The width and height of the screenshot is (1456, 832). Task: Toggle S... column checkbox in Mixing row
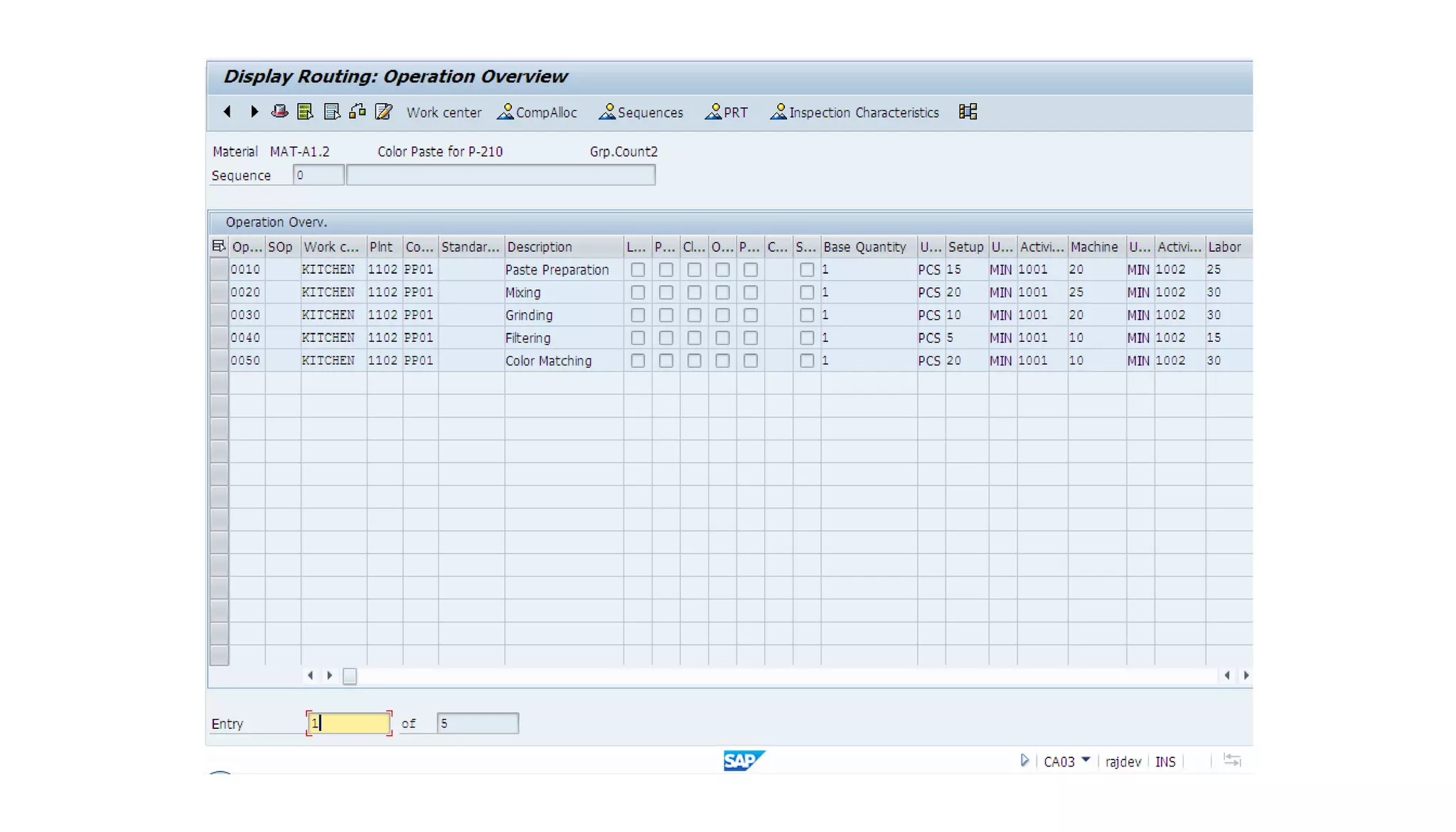tap(806, 292)
